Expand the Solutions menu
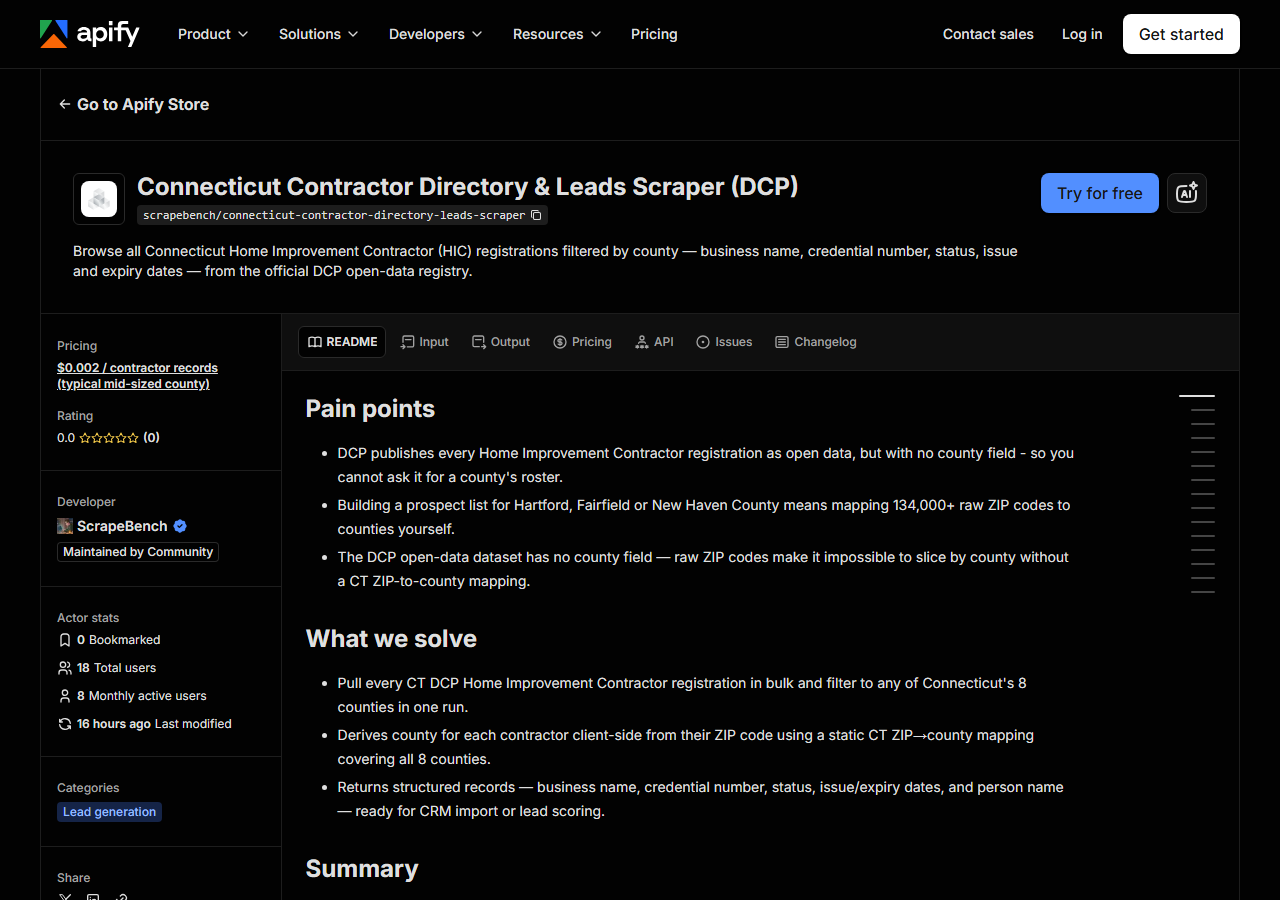 tap(318, 34)
